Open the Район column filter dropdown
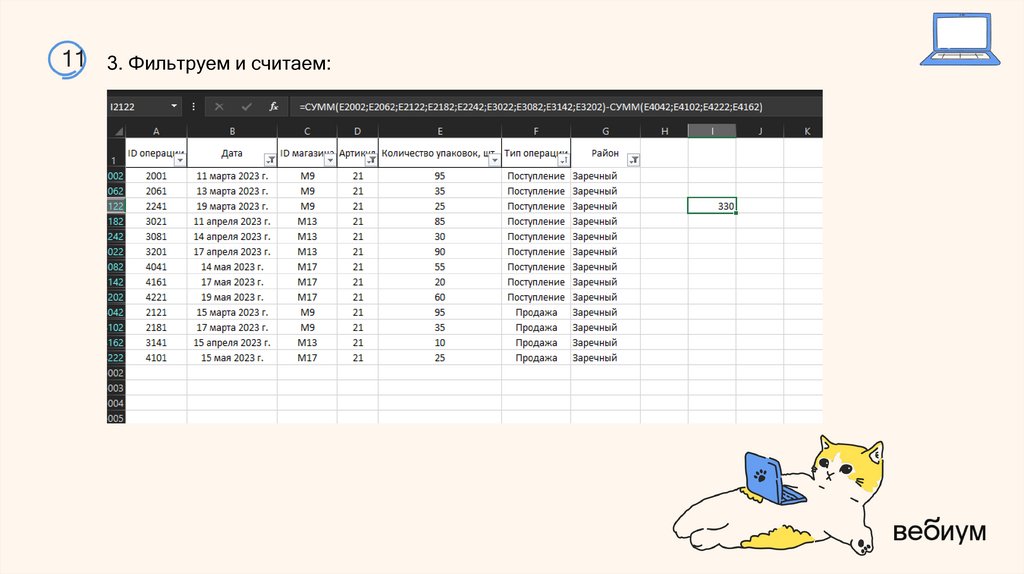 (633, 160)
